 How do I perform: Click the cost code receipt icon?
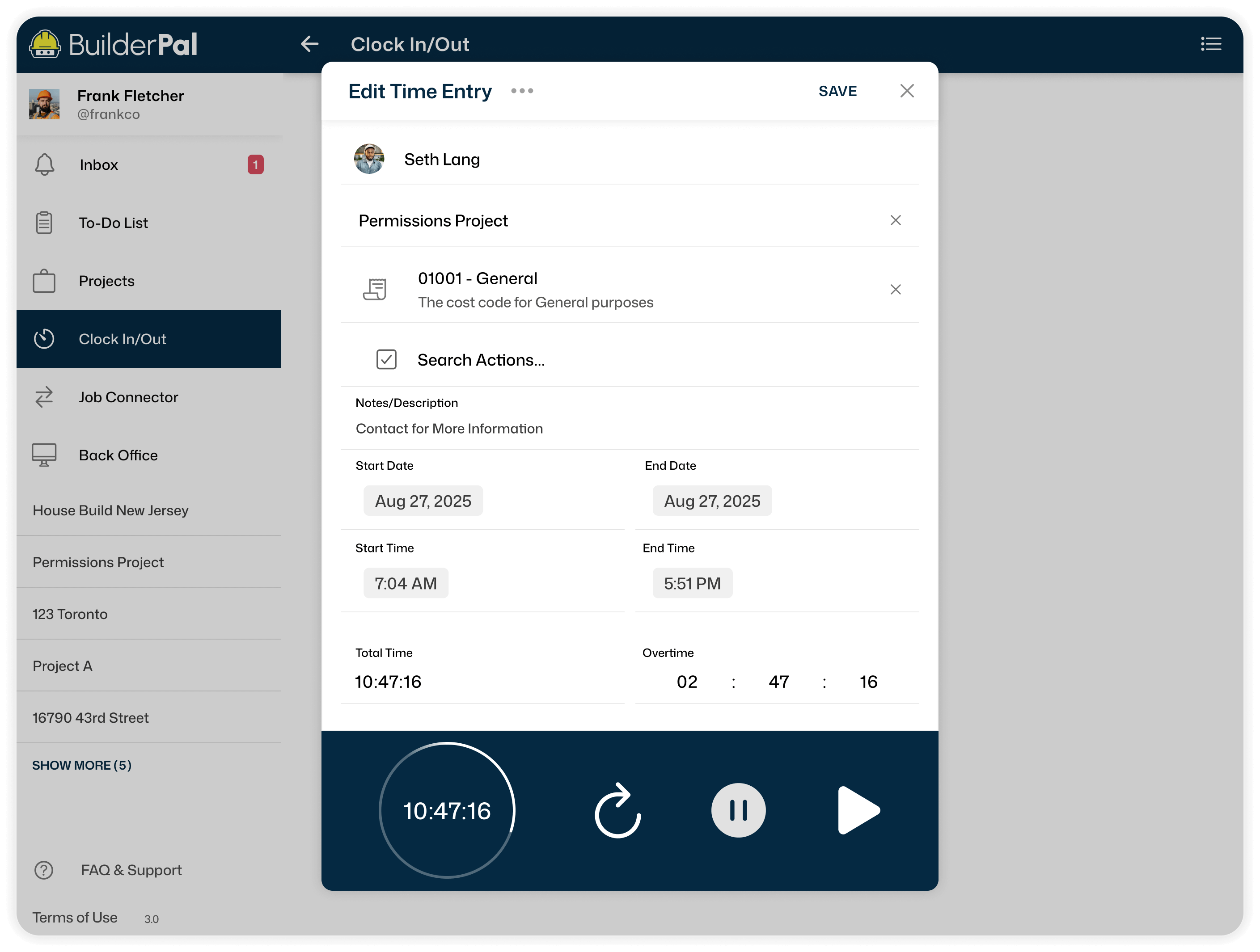click(375, 289)
